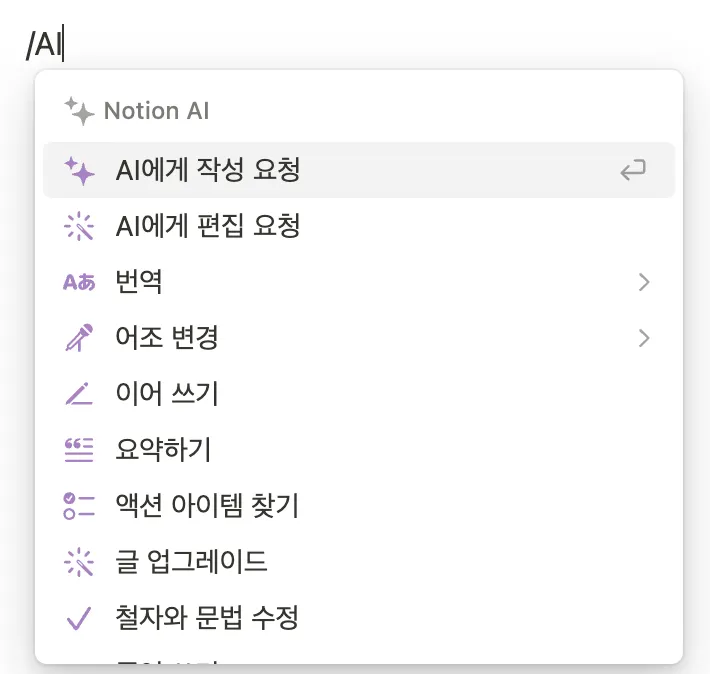710x674 pixels.
Task: Choose the AI에게 작성 요청 menu entry
Action: [208, 171]
